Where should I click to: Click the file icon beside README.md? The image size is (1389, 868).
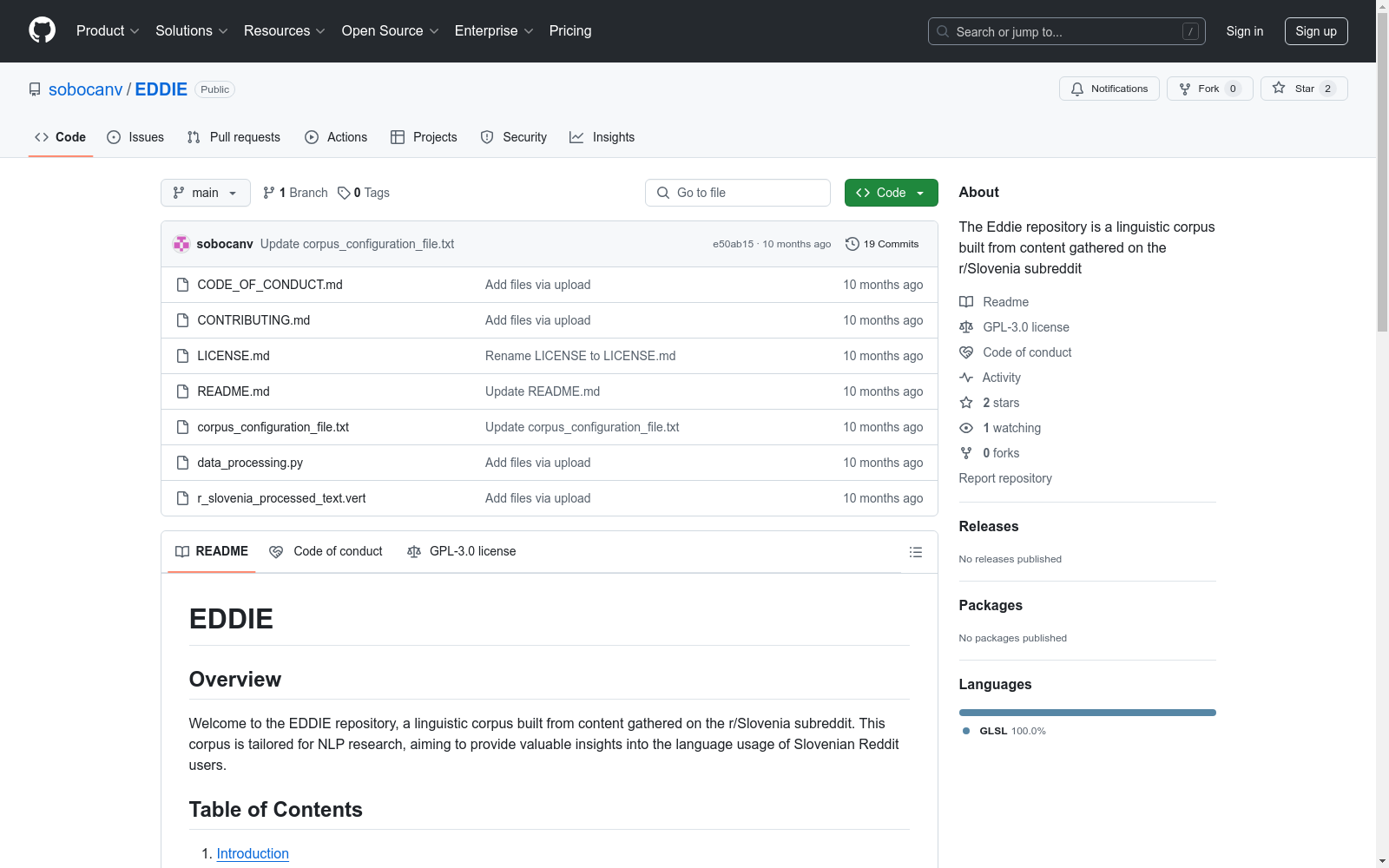tap(182, 391)
